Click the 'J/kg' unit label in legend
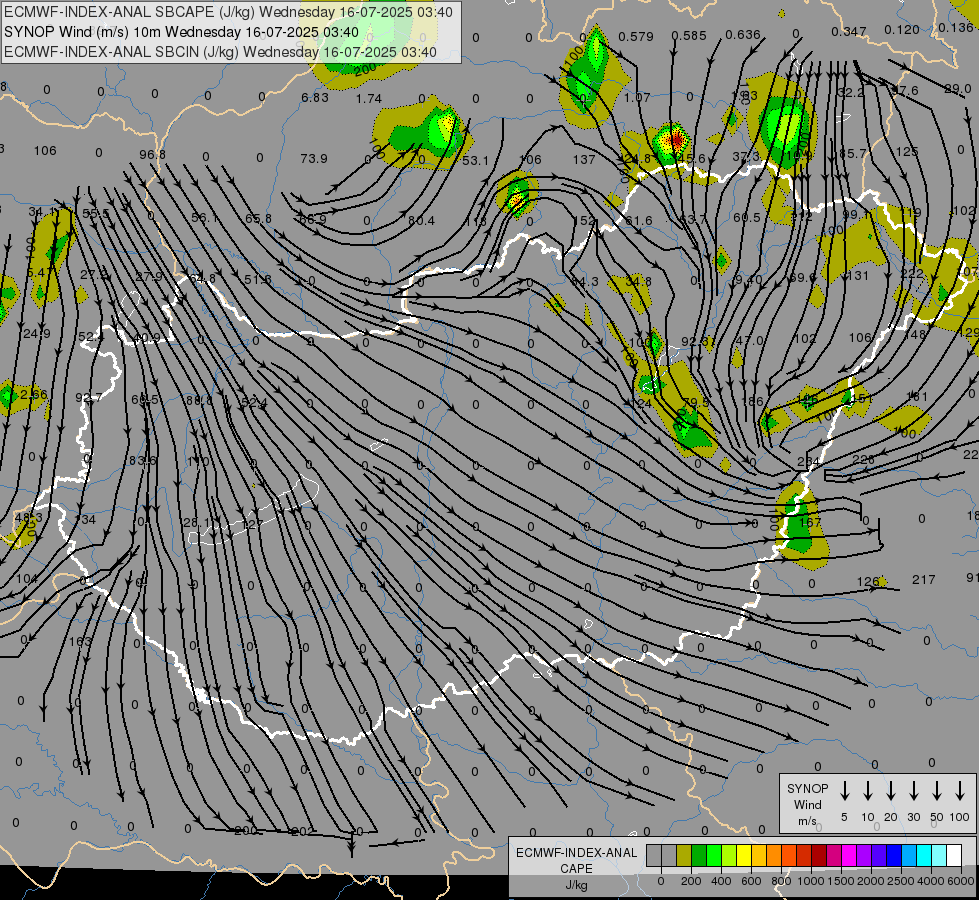Screen dimensions: 979x900 (576, 885)
